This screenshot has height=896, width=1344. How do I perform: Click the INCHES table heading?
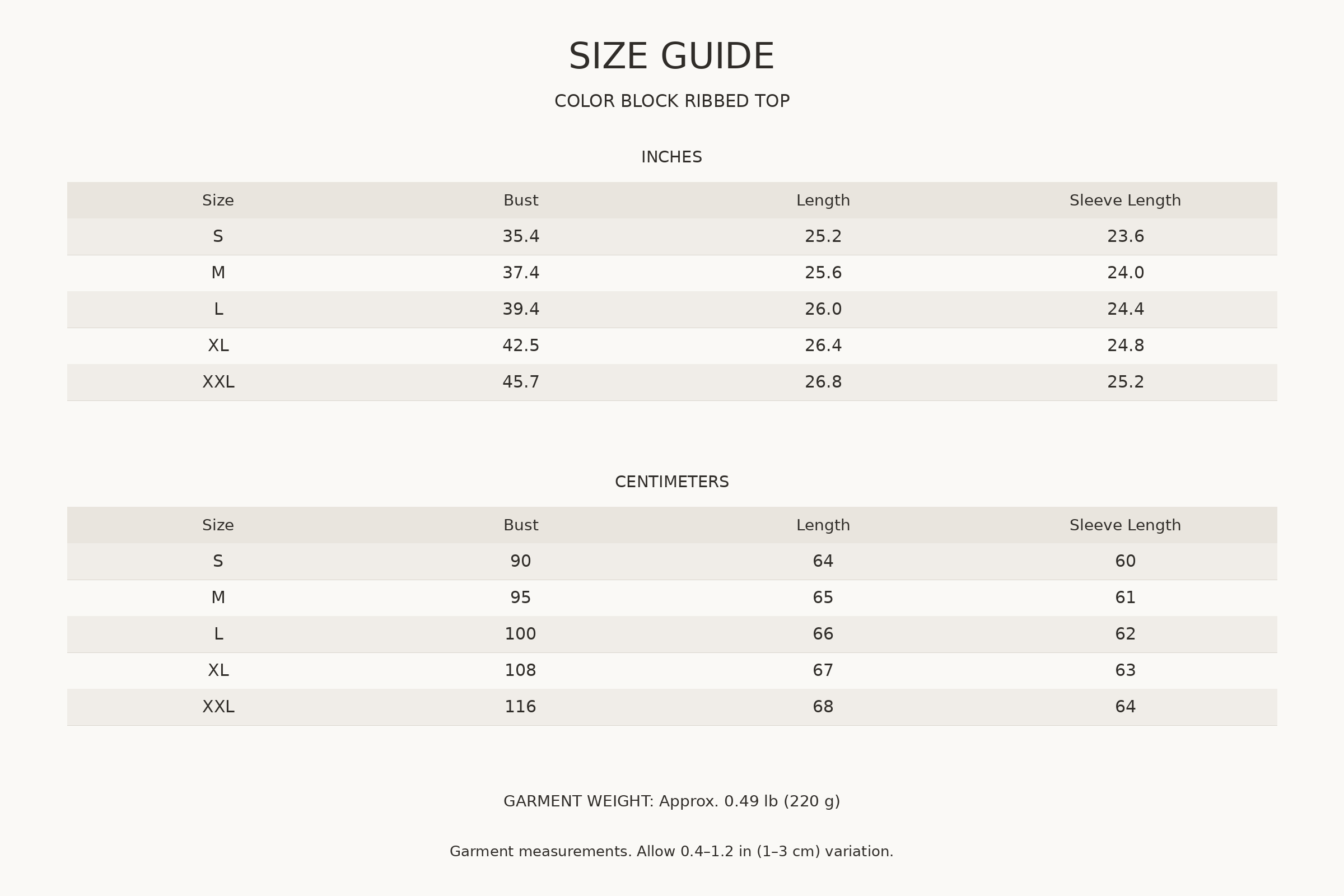[671, 157]
